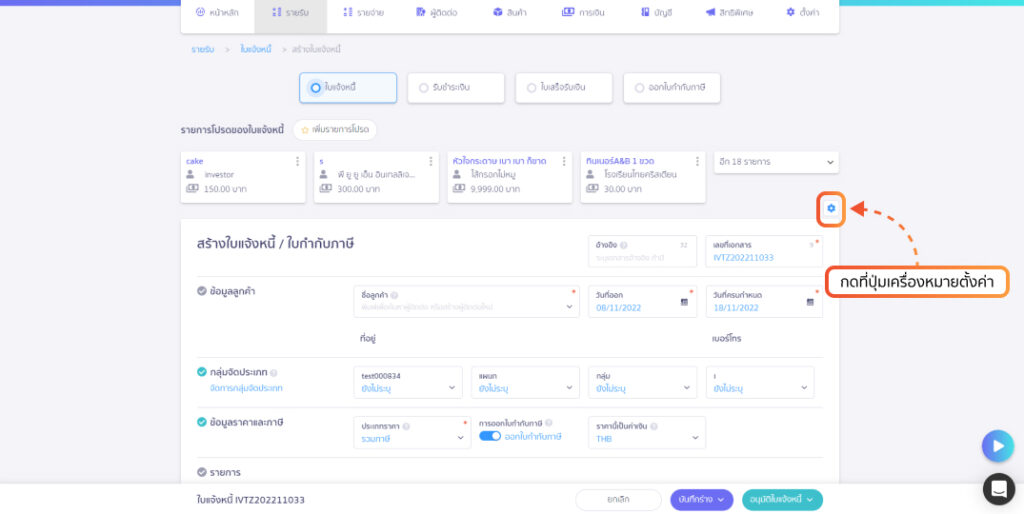Open the THB currency dropdown
1024x514 pixels.
647,432
